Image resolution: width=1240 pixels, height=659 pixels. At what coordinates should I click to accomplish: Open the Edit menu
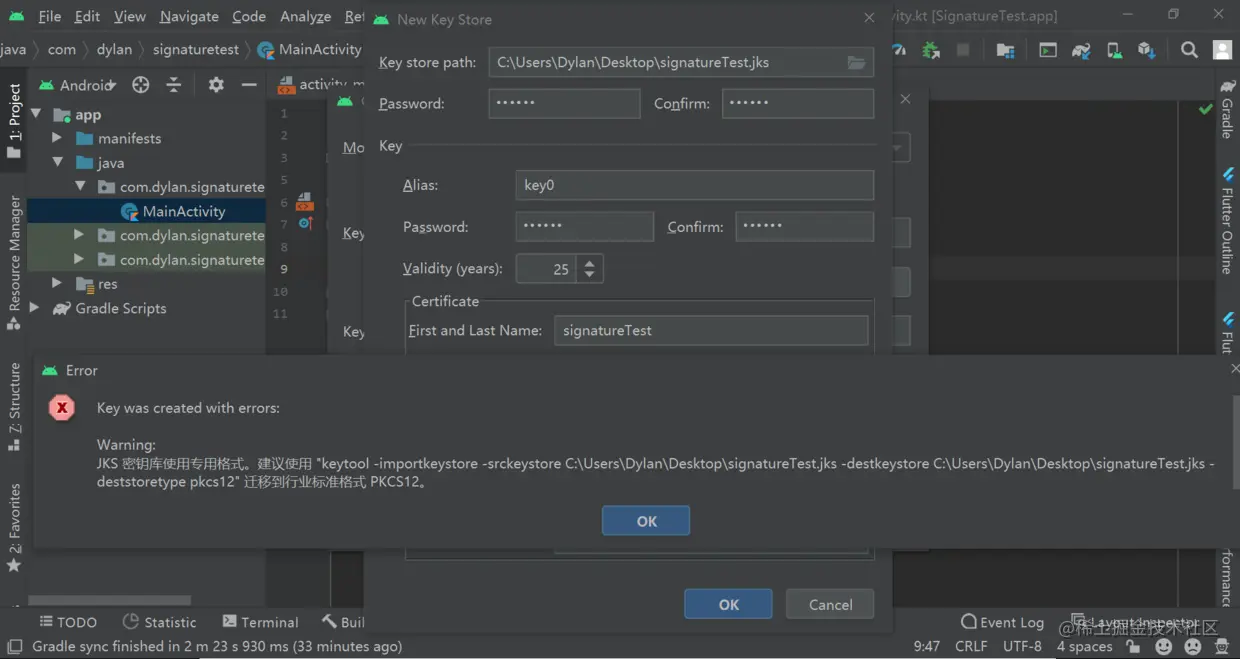click(87, 16)
